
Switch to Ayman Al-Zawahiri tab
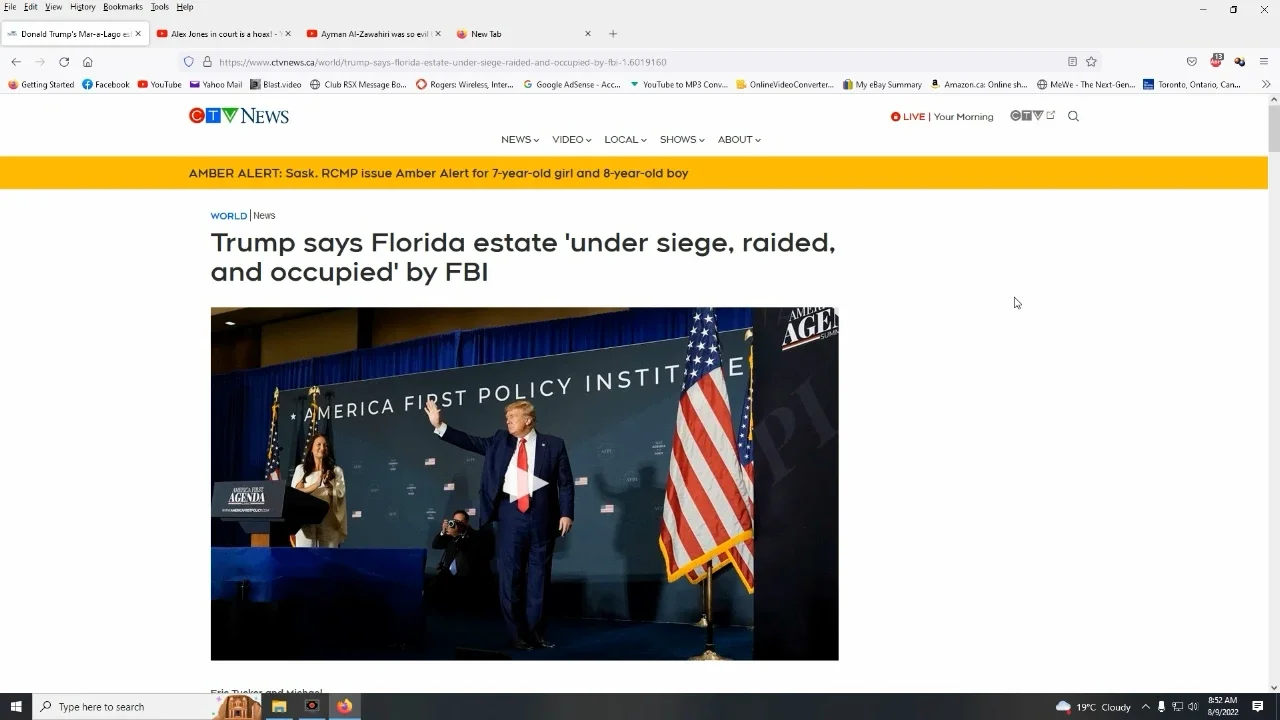(373, 34)
